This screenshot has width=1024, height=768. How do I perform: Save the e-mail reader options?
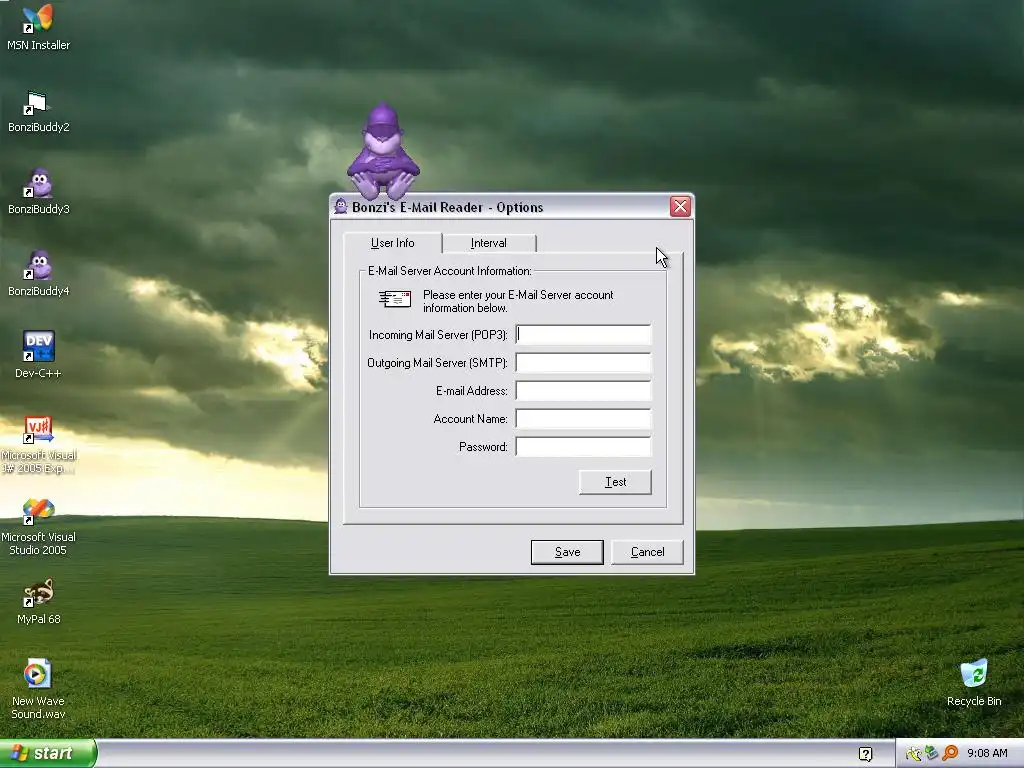pyautogui.click(x=567, y=552)
